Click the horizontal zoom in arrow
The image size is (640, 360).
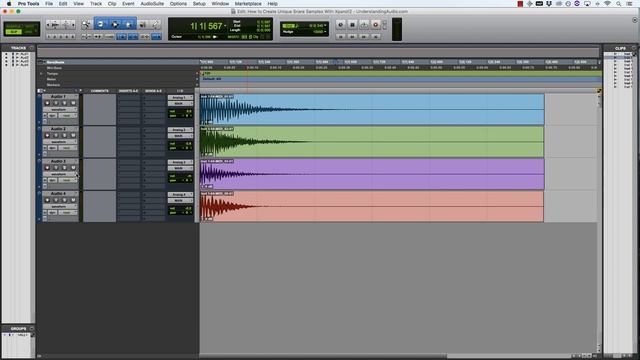(73, 25)
